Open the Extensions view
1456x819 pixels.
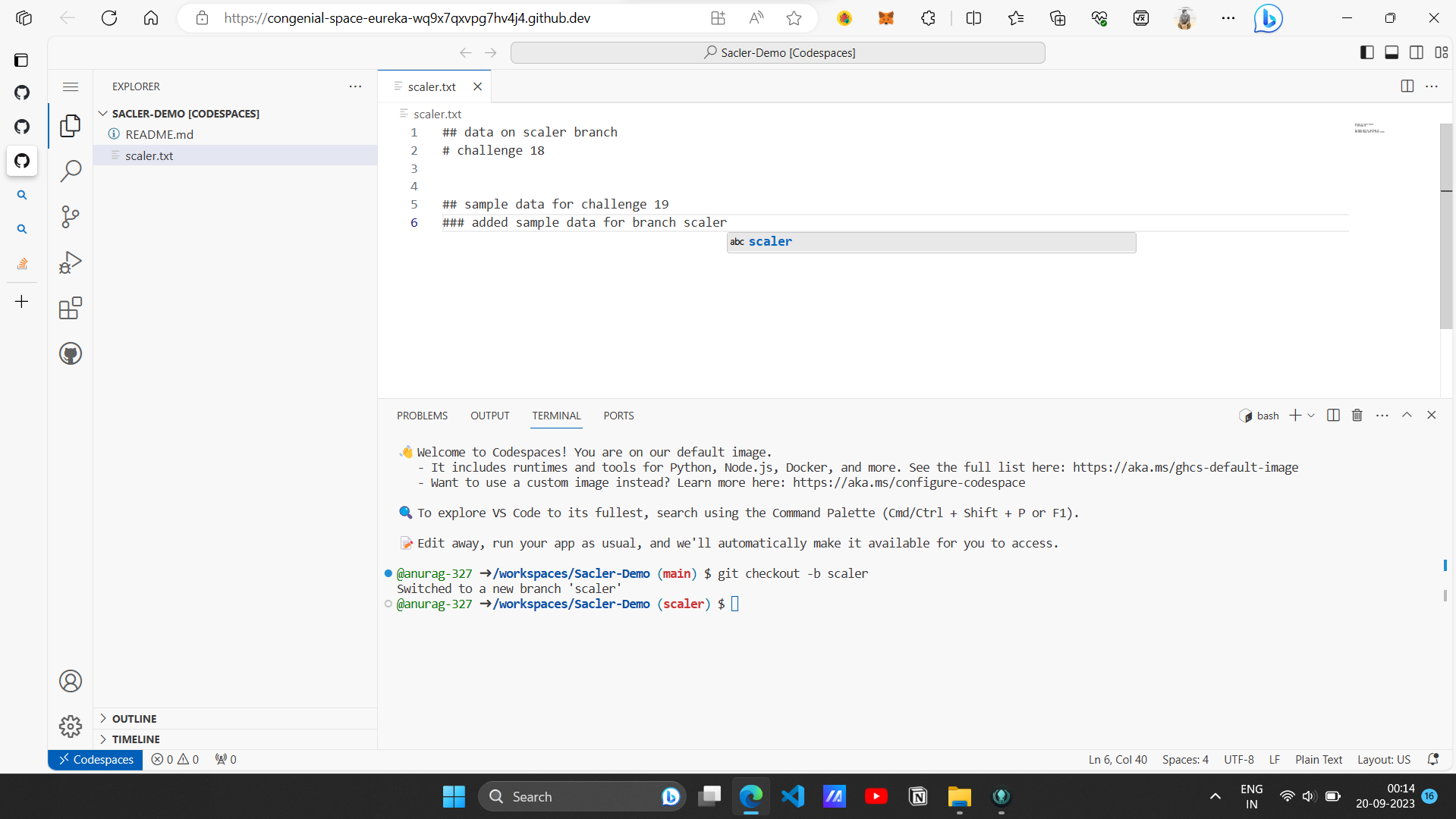(70, 308)
